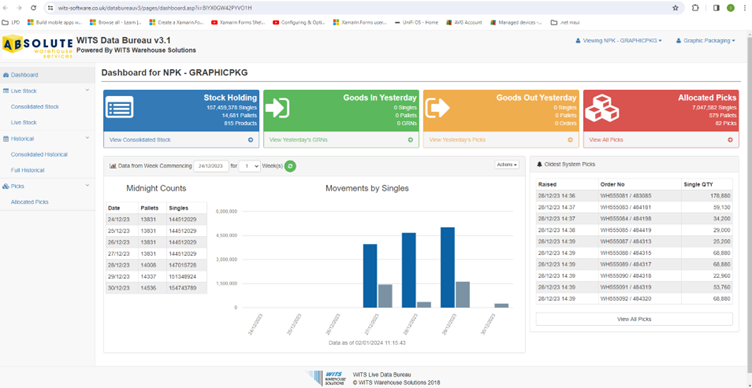Open Allocated Picks in sidebar
The height and width of the screenshot is (388, 752).
click(29, 202)
